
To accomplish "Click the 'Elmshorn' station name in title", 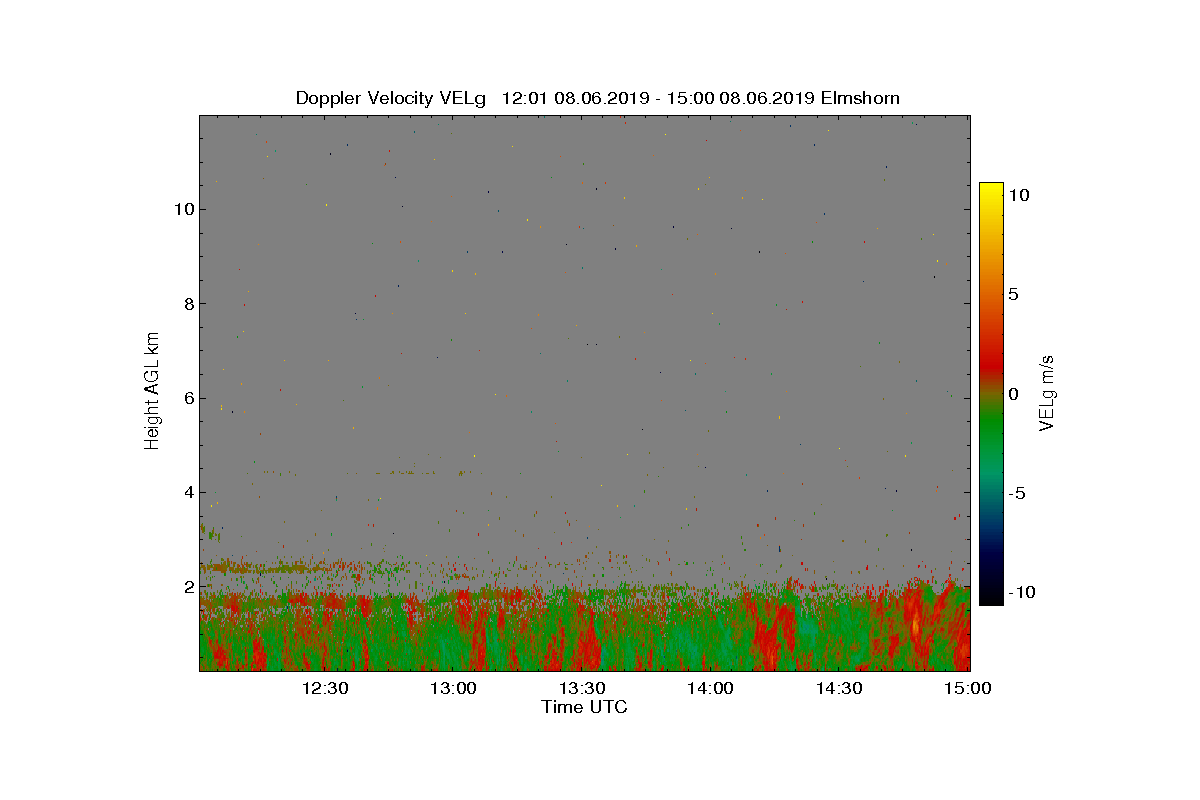I will (860, 98).
